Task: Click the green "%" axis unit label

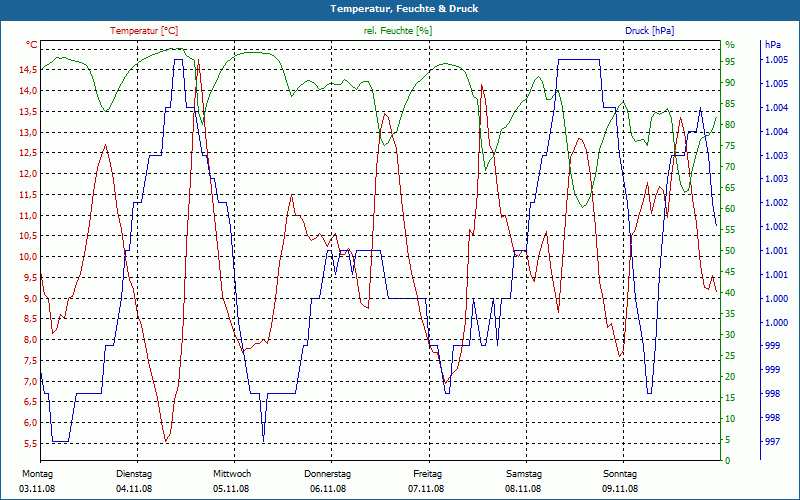Action: (x=730, y=45)
